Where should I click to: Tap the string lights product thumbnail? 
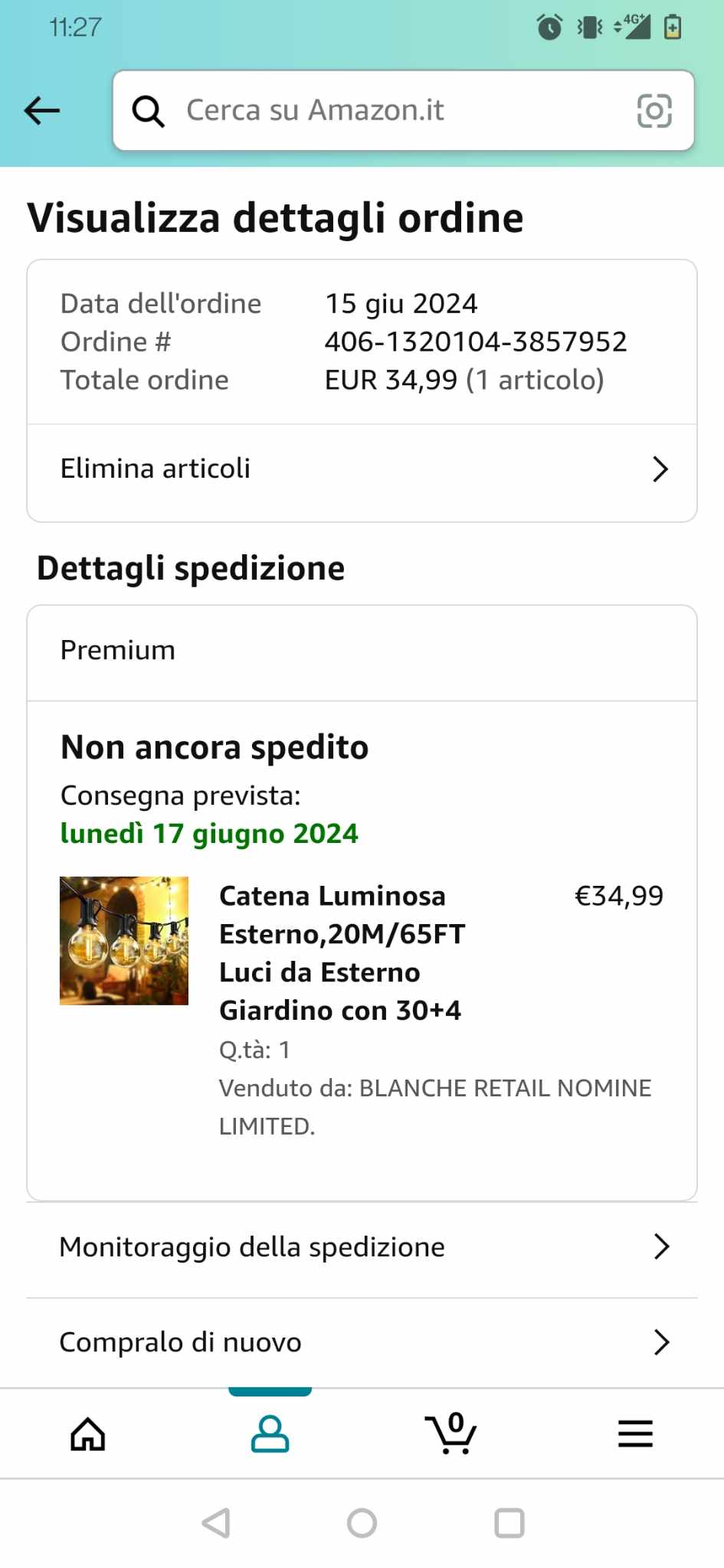point(124,940)
